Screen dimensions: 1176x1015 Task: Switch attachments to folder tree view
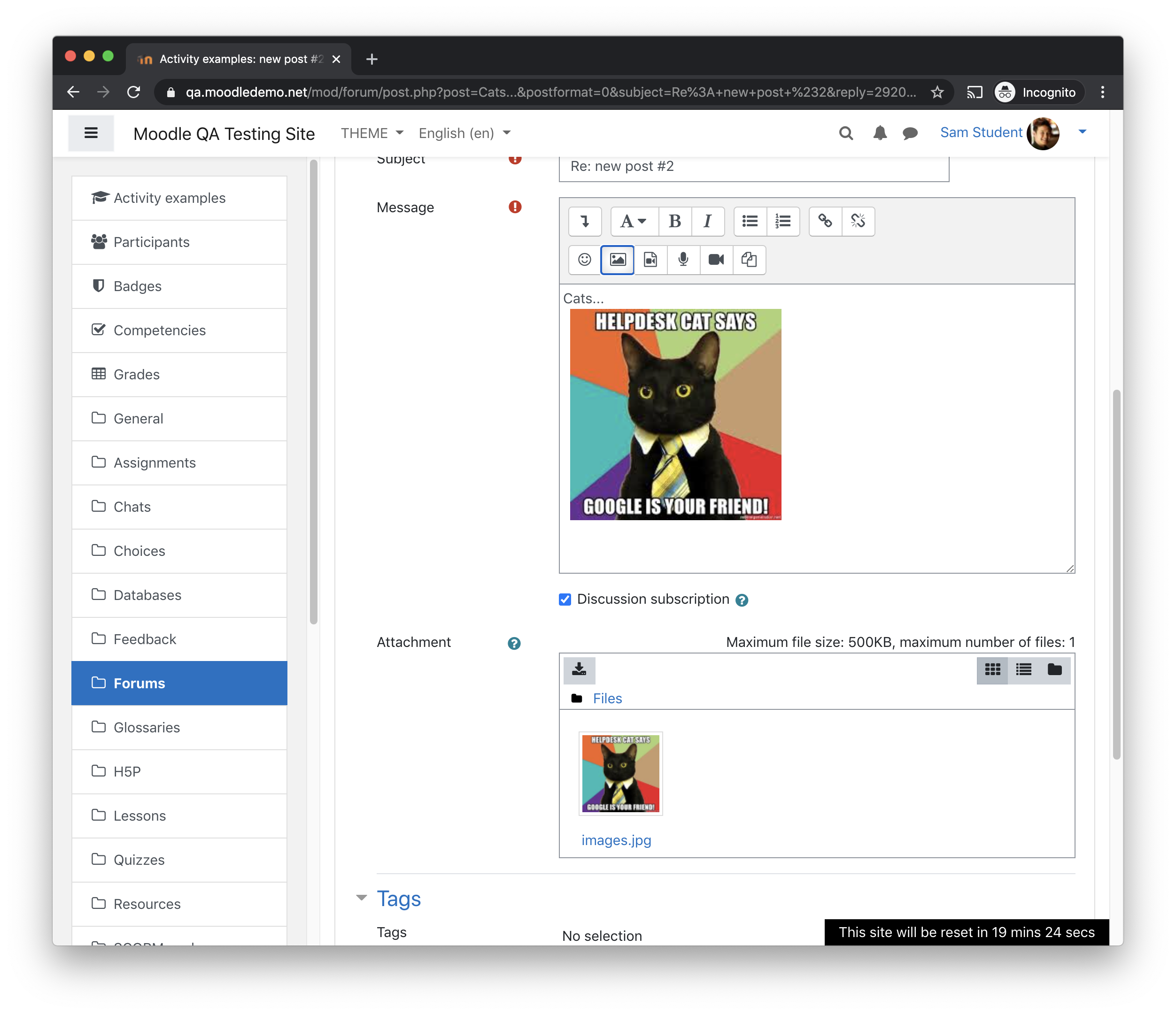click(1054, 670)
